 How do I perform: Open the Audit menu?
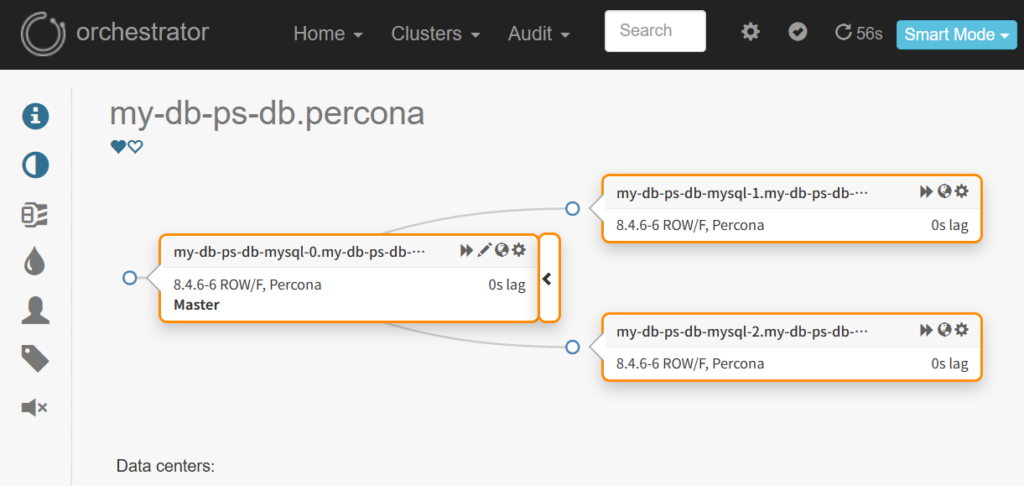click(539, 34)
